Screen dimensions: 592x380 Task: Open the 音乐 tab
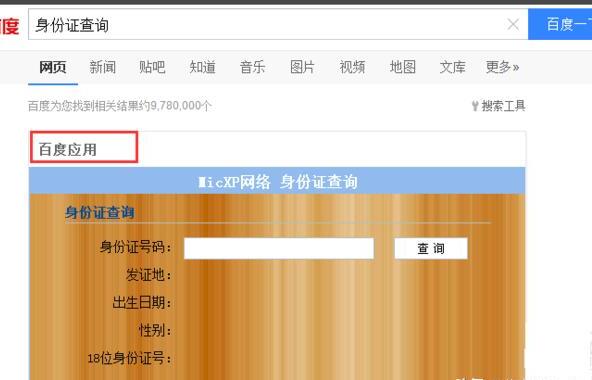point(252,68)
